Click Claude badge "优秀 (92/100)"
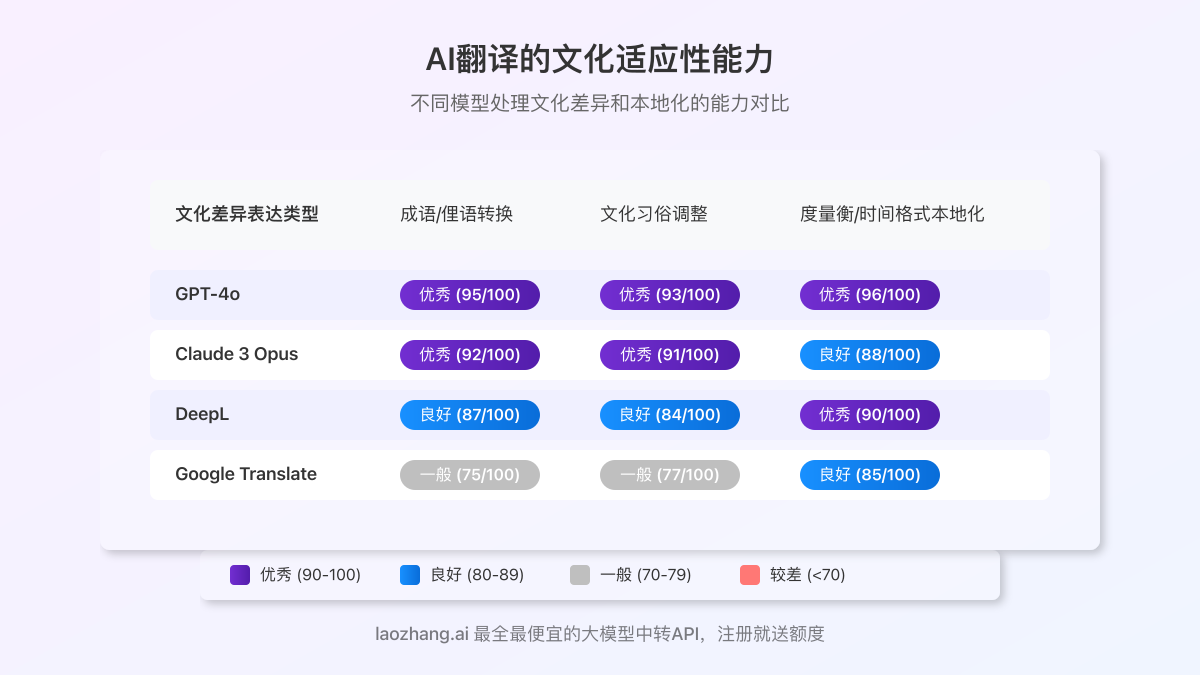Viewport: 1200px width, 675px height. tap(470, 355)
